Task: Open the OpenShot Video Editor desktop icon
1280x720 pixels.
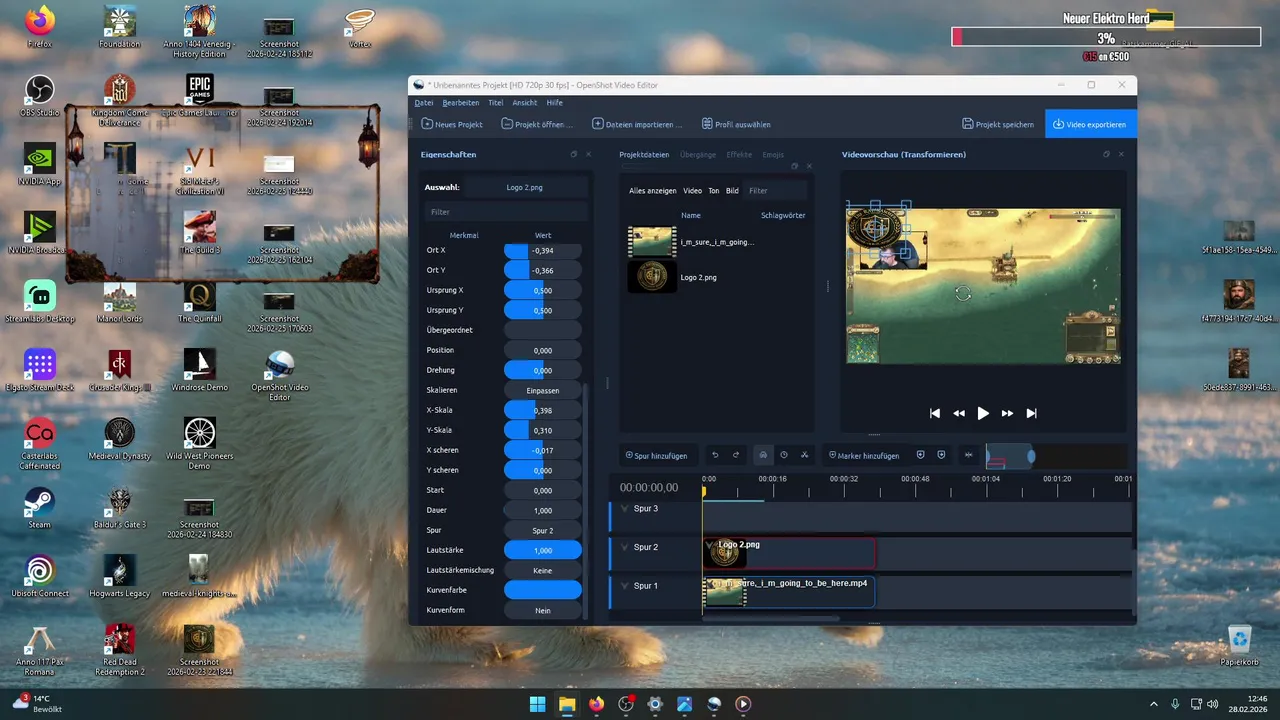Action: tap(280, 374)
